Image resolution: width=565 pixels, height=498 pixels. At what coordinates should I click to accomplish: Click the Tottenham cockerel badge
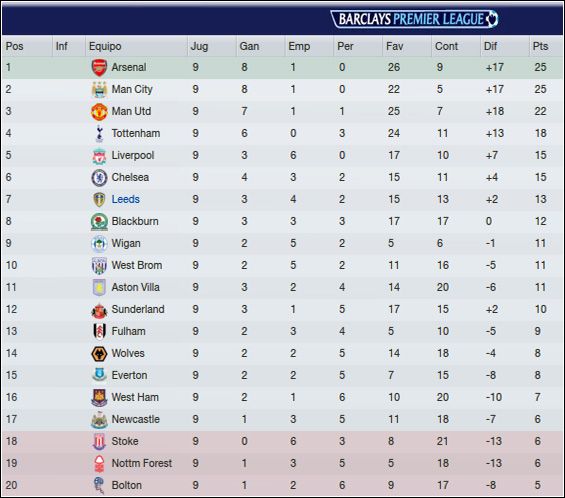pyautogui.click(x=99, y=133)
